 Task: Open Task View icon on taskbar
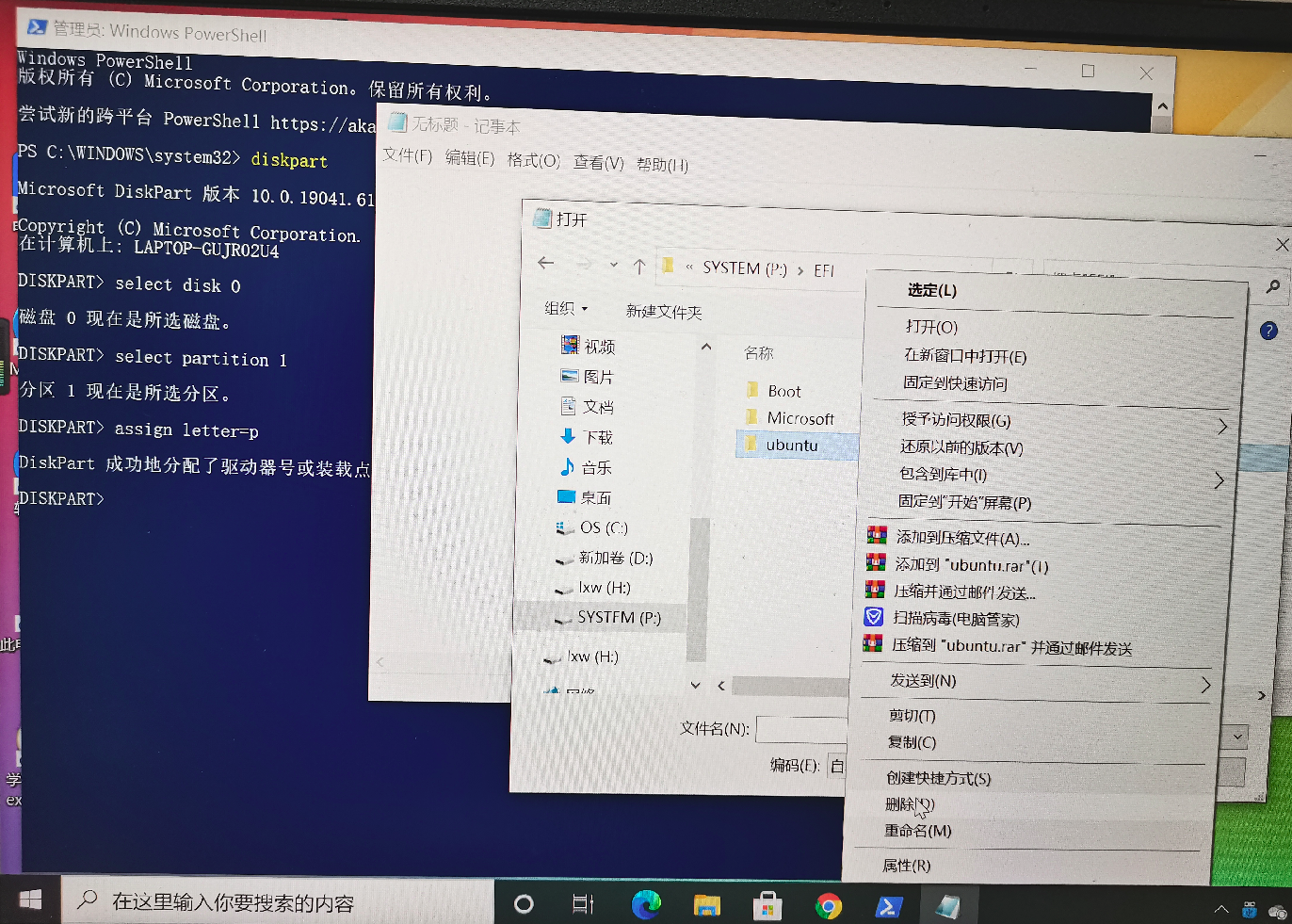coord(583,904)
